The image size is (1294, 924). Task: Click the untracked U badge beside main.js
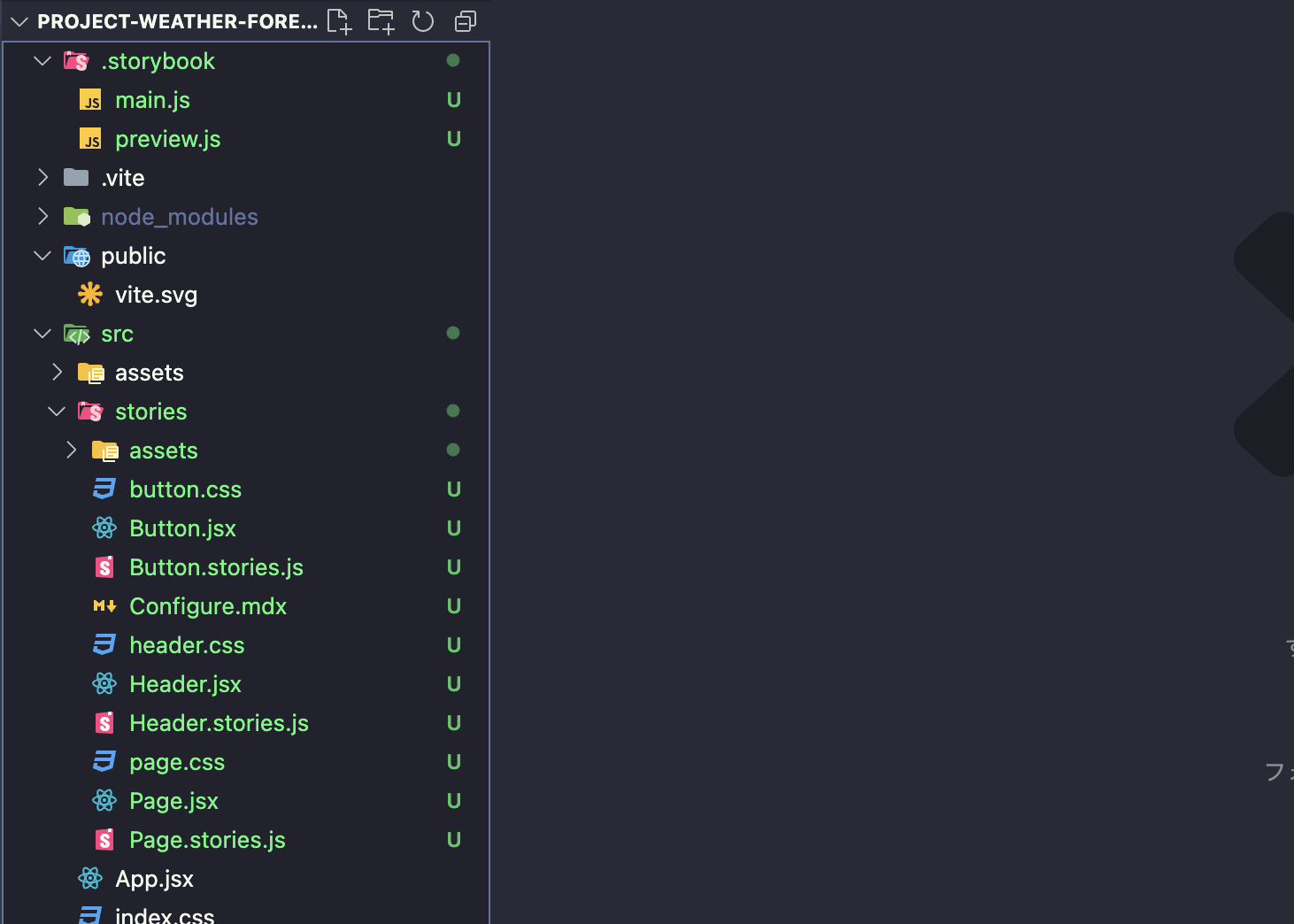(454, 100)
